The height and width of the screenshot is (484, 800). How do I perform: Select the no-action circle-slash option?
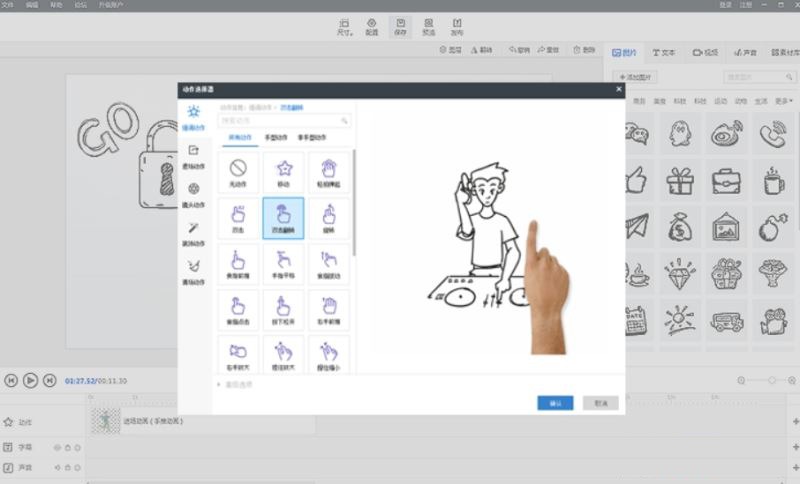click(238, 172)
